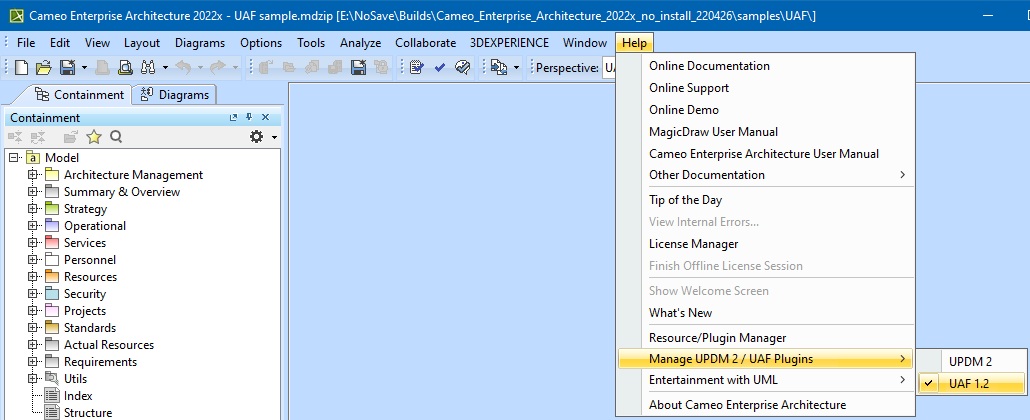This screenshot has height=420, width=1030.
Task: Click the Projects package folder icon
Action: pyautogui.click(x=53, y=311)
